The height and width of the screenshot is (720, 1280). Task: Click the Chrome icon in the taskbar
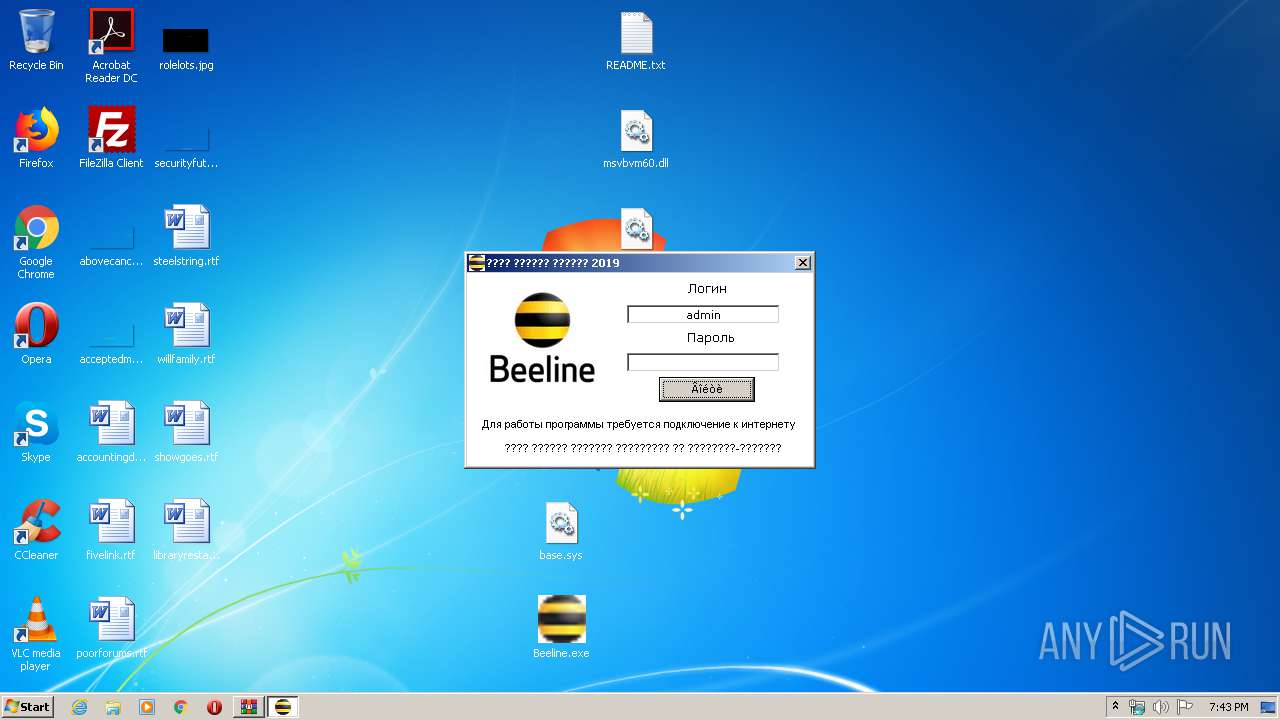click(181, 707)
